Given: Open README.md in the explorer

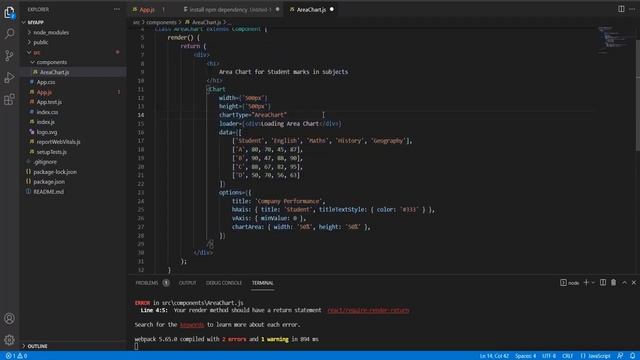Looking at the screenshot, I should click(48, 191).
